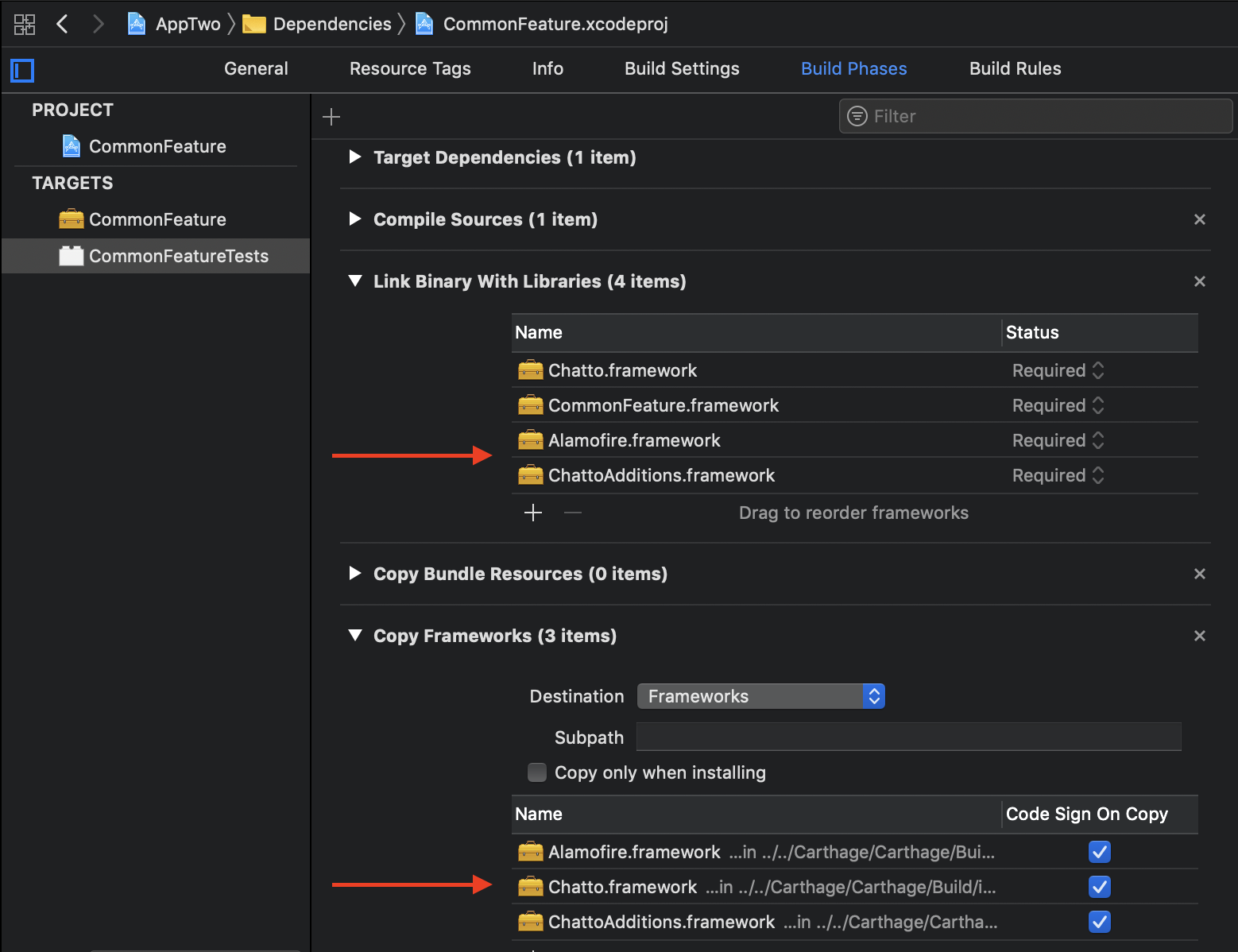
Task: Open the Build Phases tab
Action: pos(853,68)
